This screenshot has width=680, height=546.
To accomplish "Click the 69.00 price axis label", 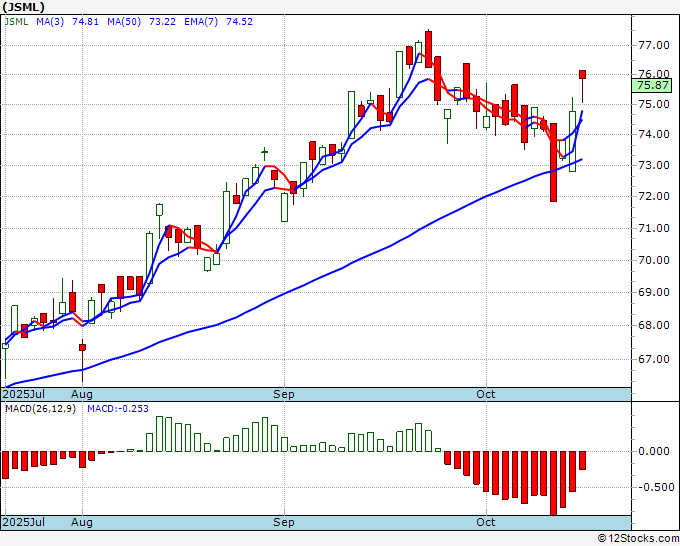I will point(654,293).
